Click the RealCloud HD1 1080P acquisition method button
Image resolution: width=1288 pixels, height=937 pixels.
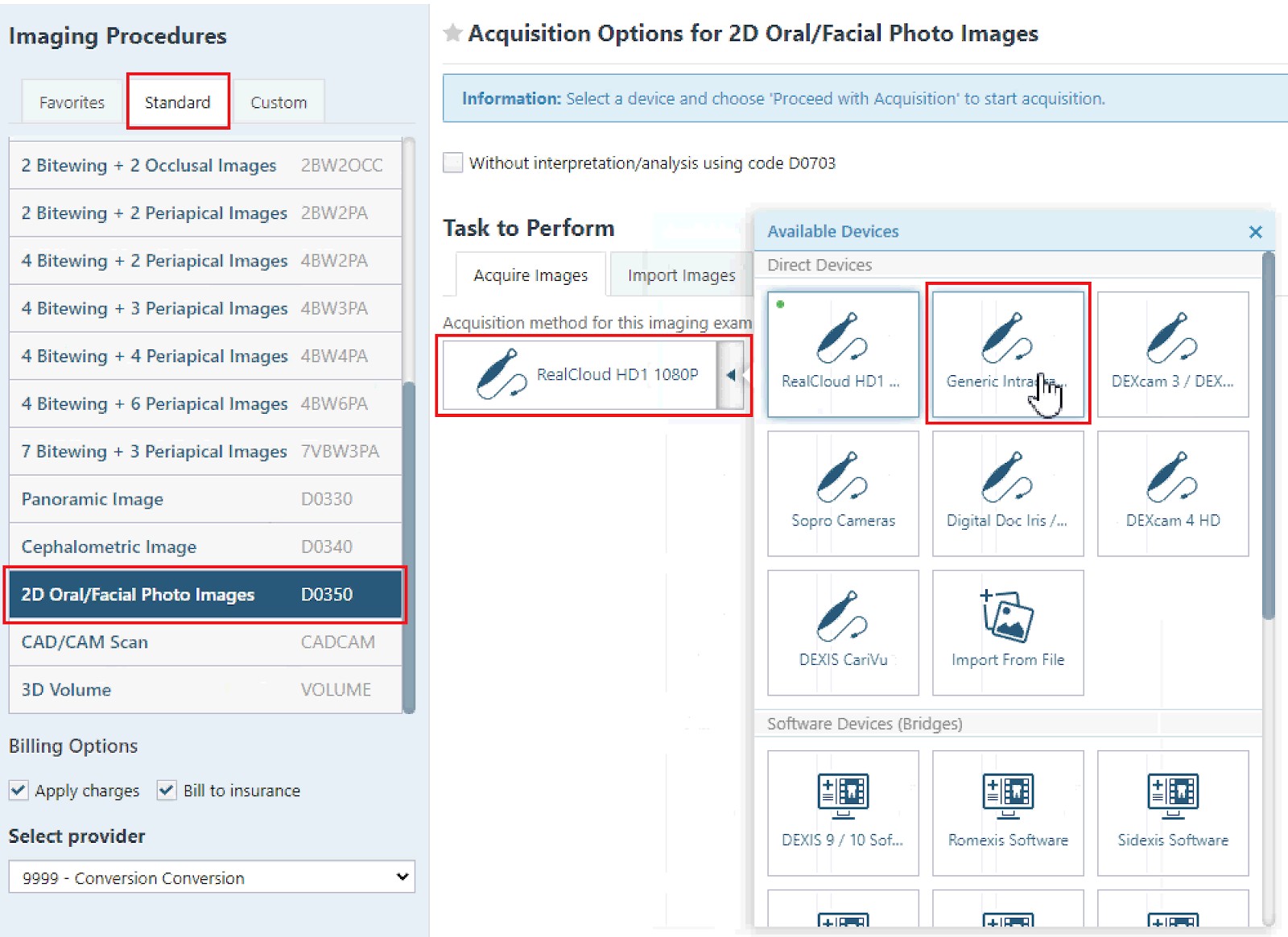580,374
